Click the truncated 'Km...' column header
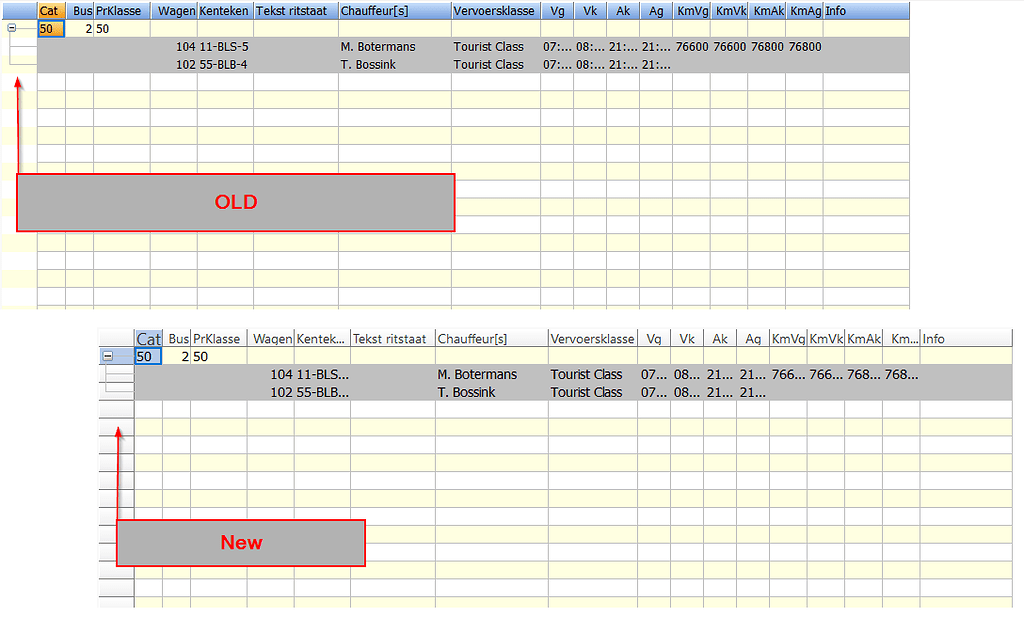Screen dimensions: 1024x617 coord(901,339)
